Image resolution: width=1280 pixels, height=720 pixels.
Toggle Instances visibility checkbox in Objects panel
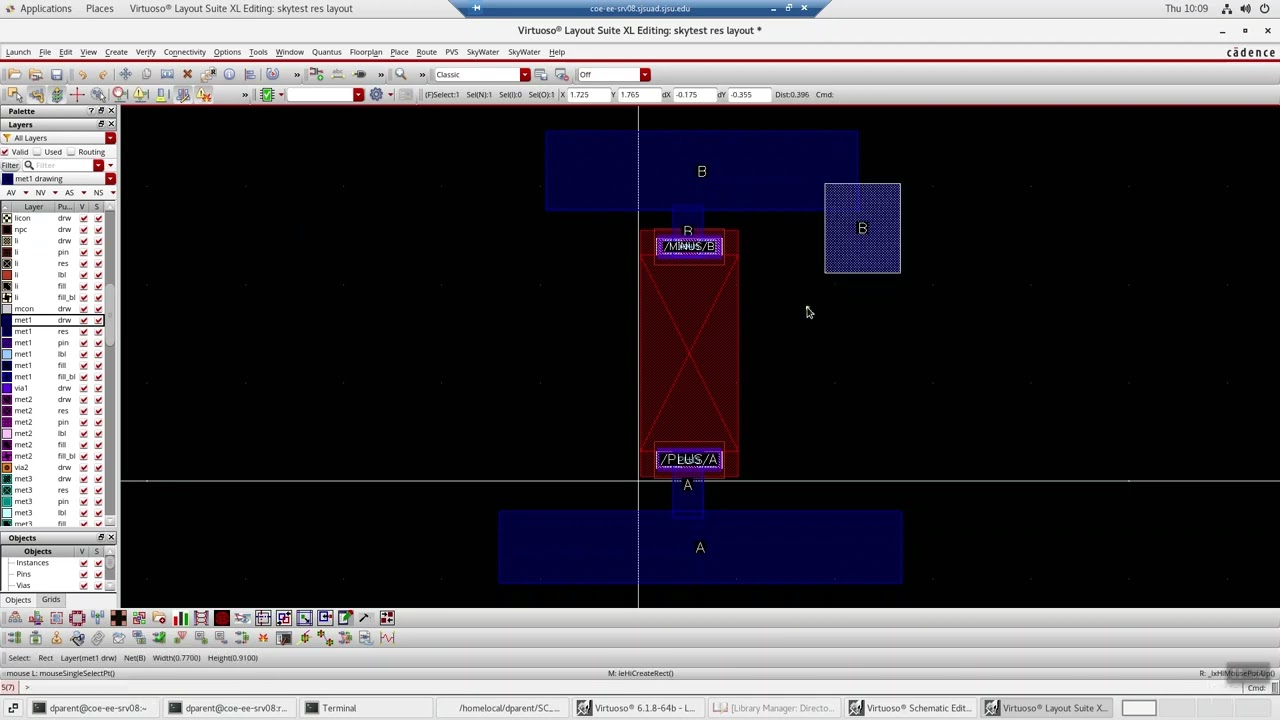(84, 563)
